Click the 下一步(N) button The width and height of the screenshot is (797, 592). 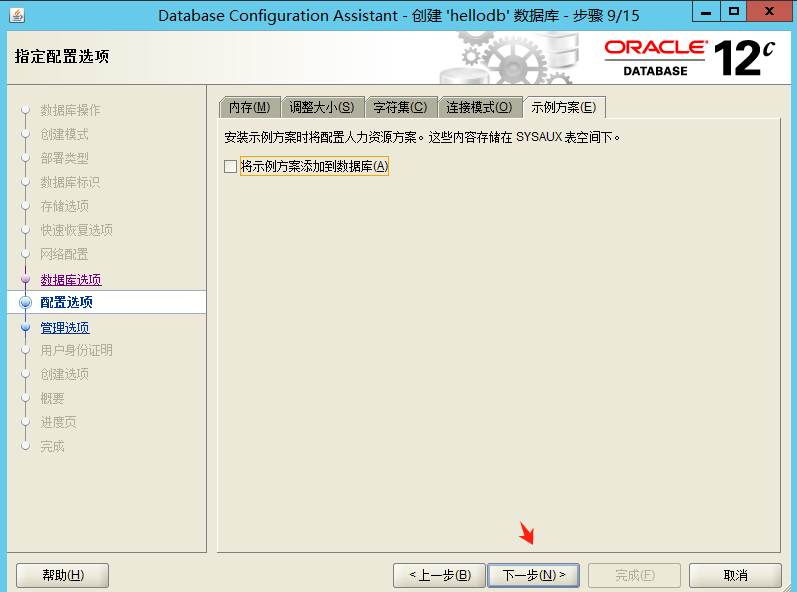(x=534, y=575)
